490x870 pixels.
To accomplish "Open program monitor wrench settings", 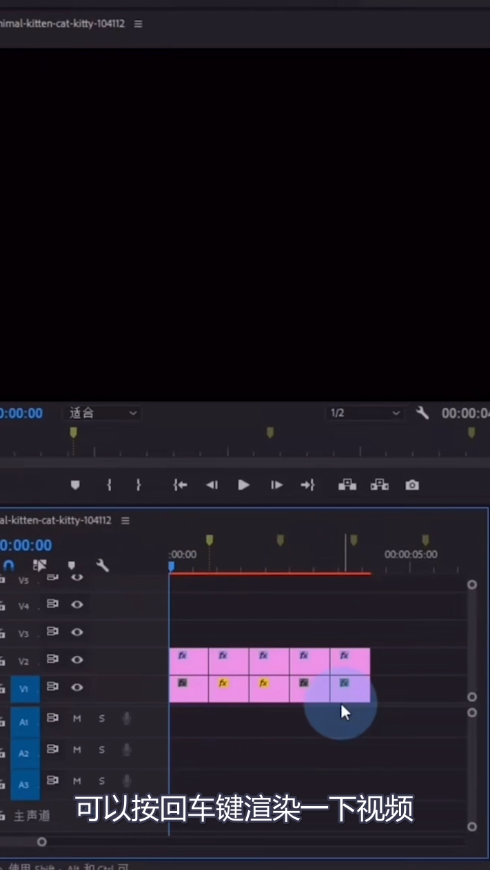I will pyautogui.click(x=422, y=413).
